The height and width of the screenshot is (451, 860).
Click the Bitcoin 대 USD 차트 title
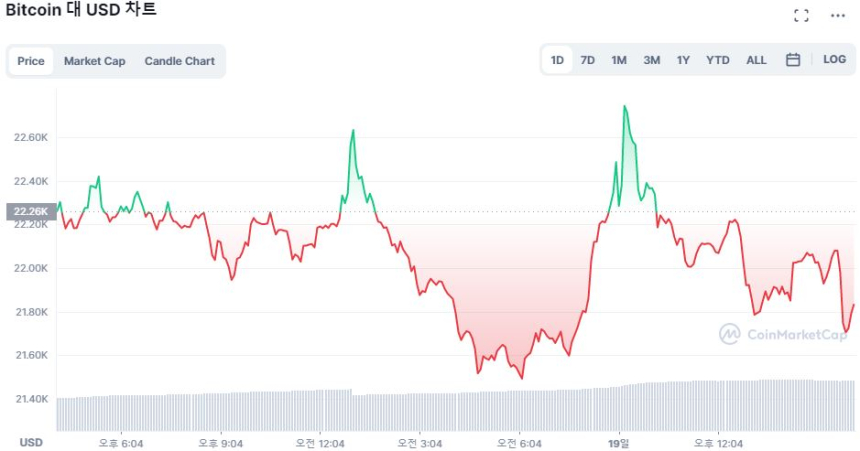[x=81, y=11]
